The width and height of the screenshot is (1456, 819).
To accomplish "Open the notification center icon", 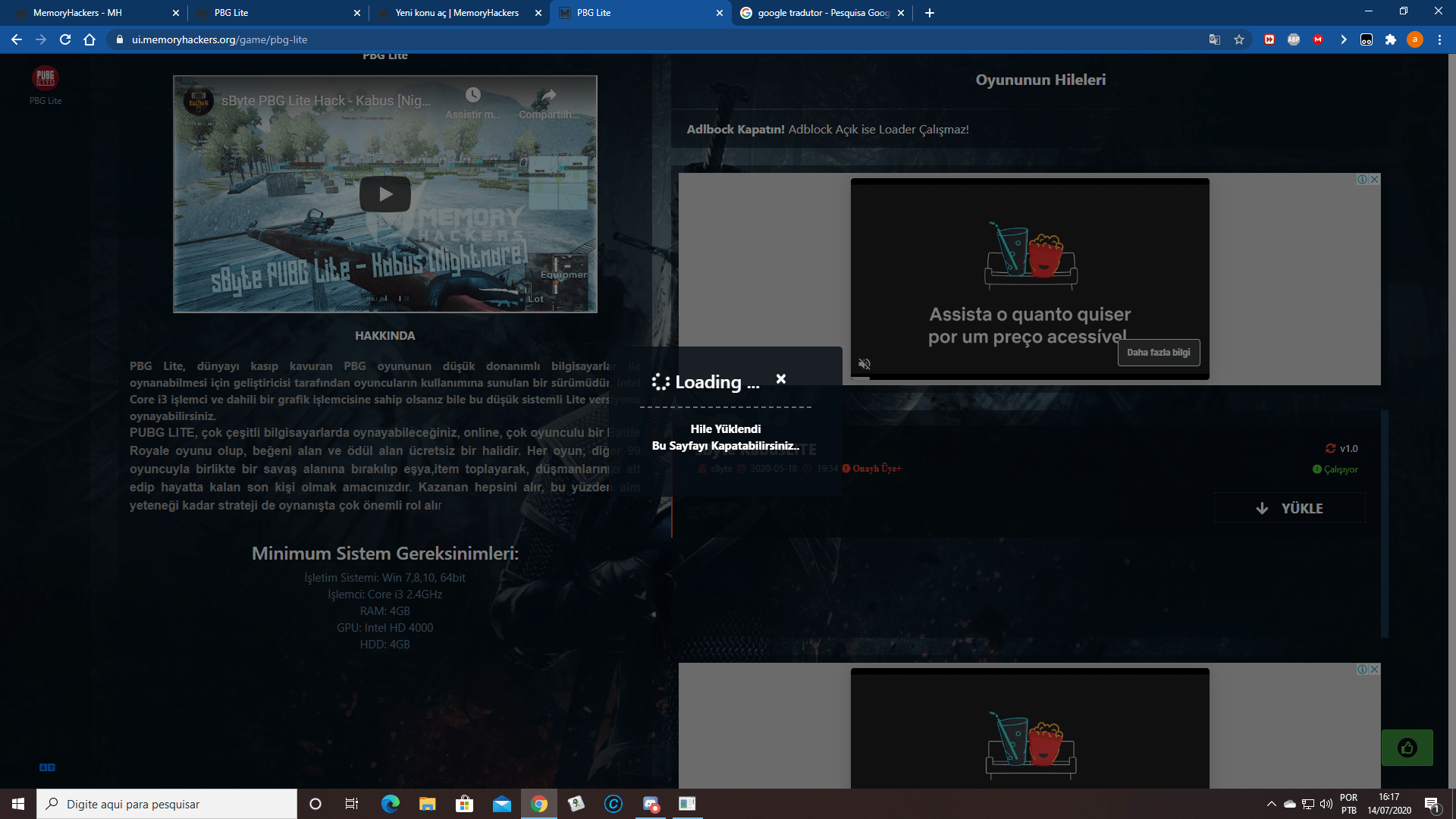I will (1432, 804).
